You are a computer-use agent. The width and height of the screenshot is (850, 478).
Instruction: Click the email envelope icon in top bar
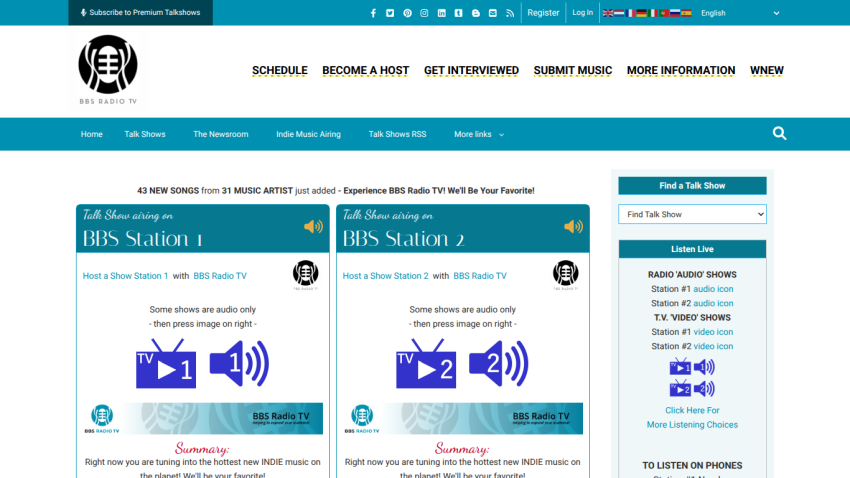(493, 13)
